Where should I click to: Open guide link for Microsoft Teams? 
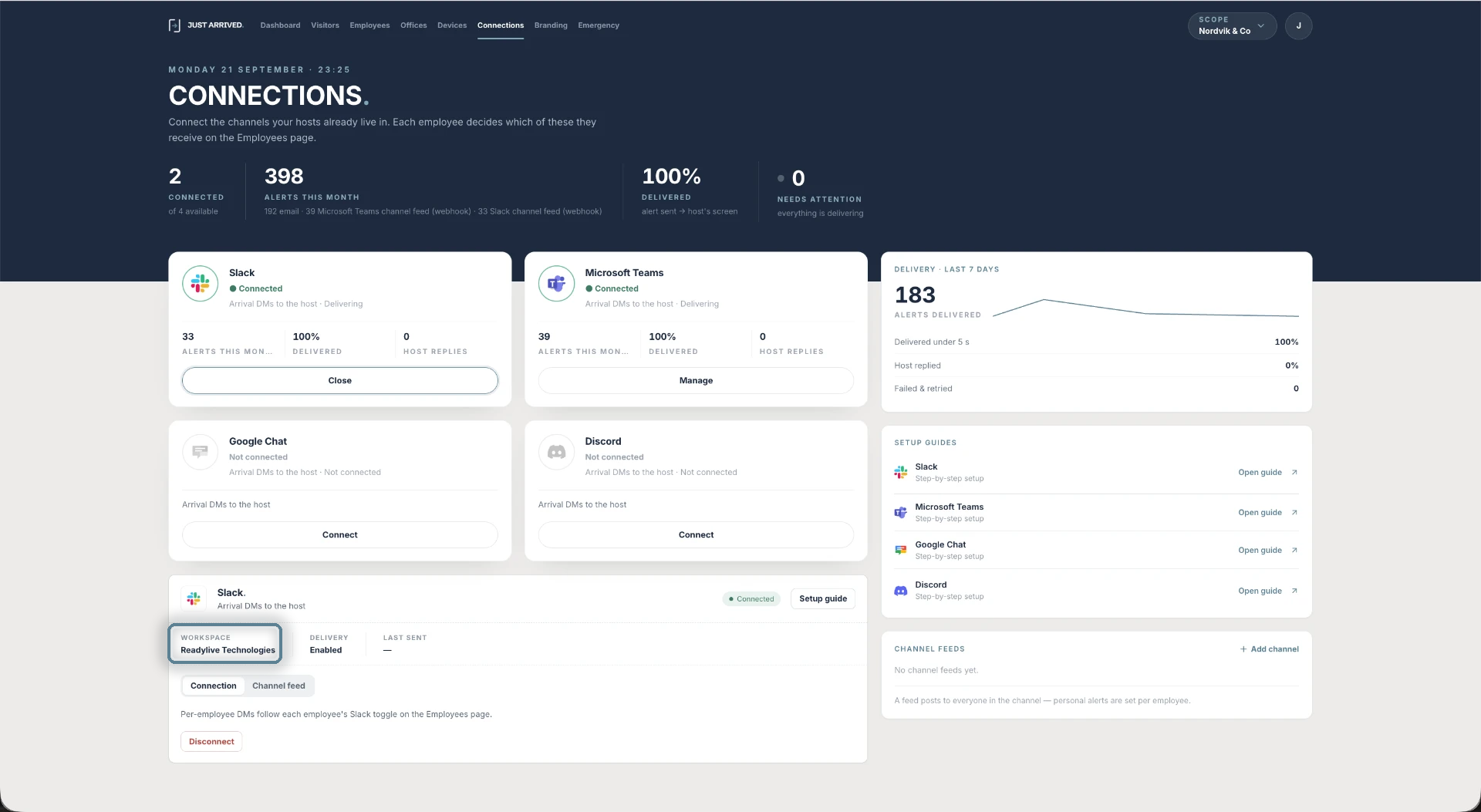[1260, 512]
